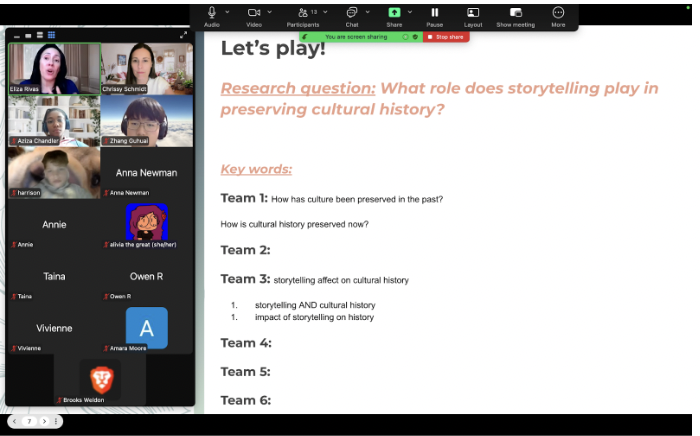
Task: Click the shield icon in sharing bar
Action: click(415, 37)
